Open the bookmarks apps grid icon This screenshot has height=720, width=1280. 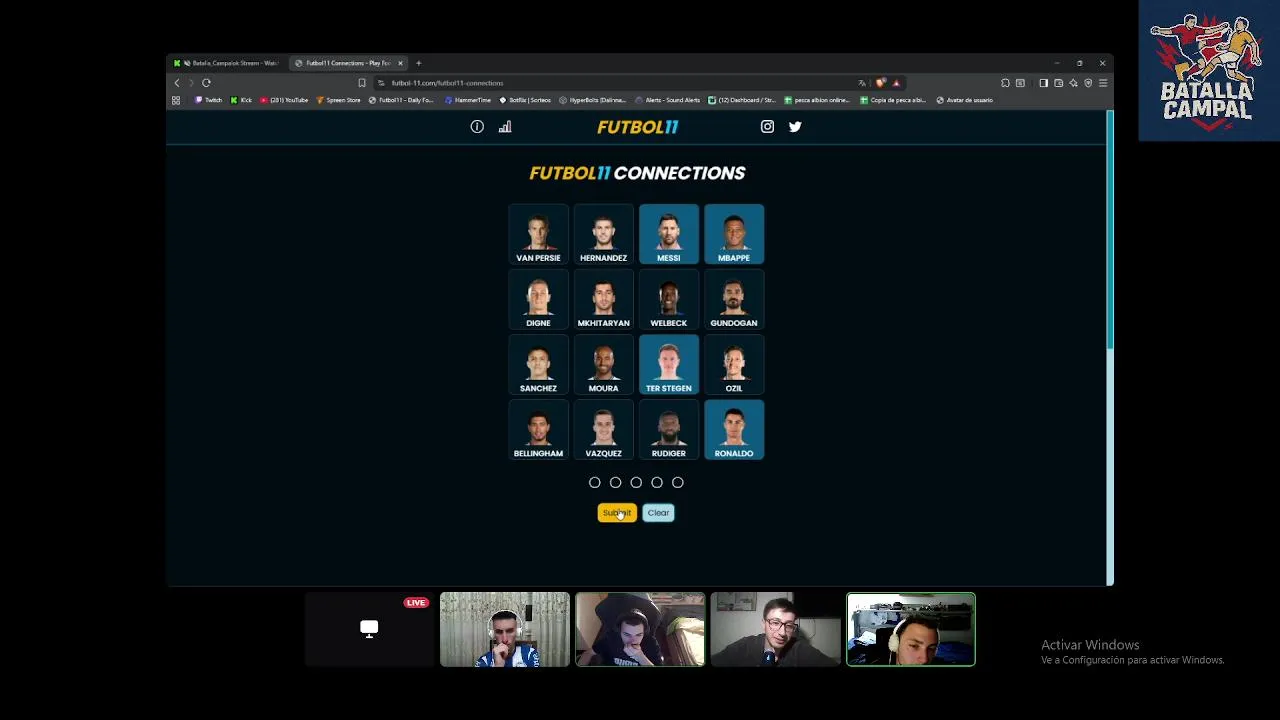176,100
